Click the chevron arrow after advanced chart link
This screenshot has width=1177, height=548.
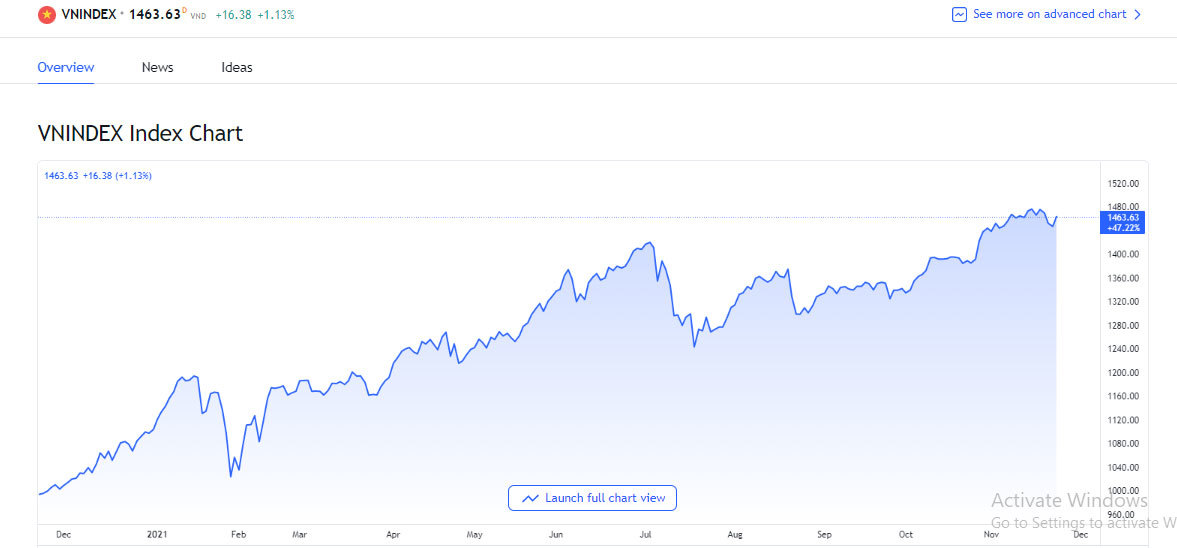tap(1137, 15)
